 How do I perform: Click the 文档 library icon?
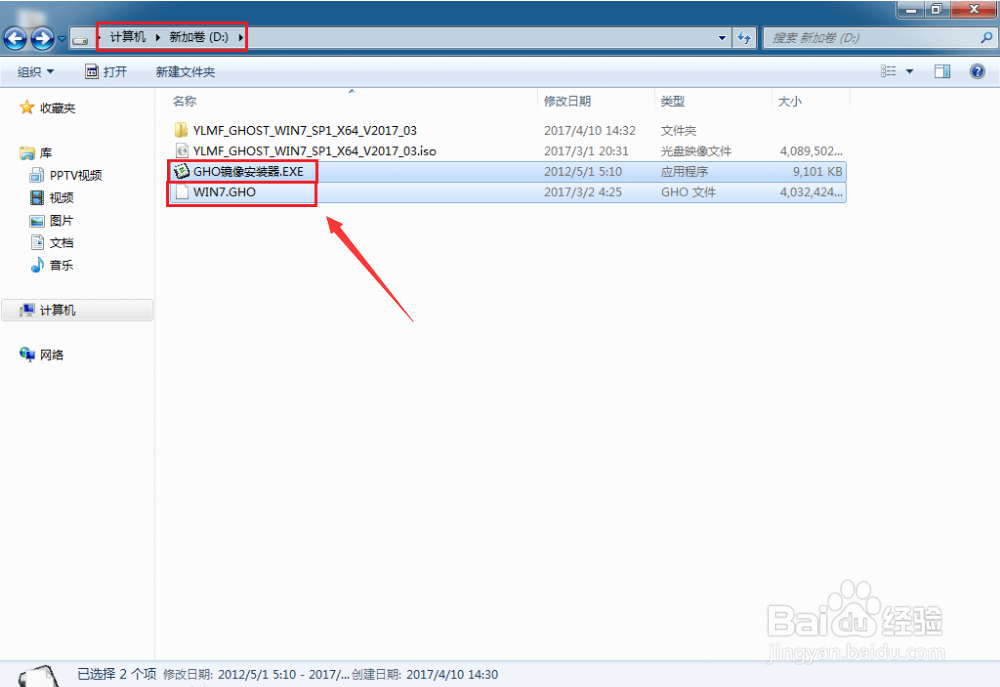pos(37,242)
